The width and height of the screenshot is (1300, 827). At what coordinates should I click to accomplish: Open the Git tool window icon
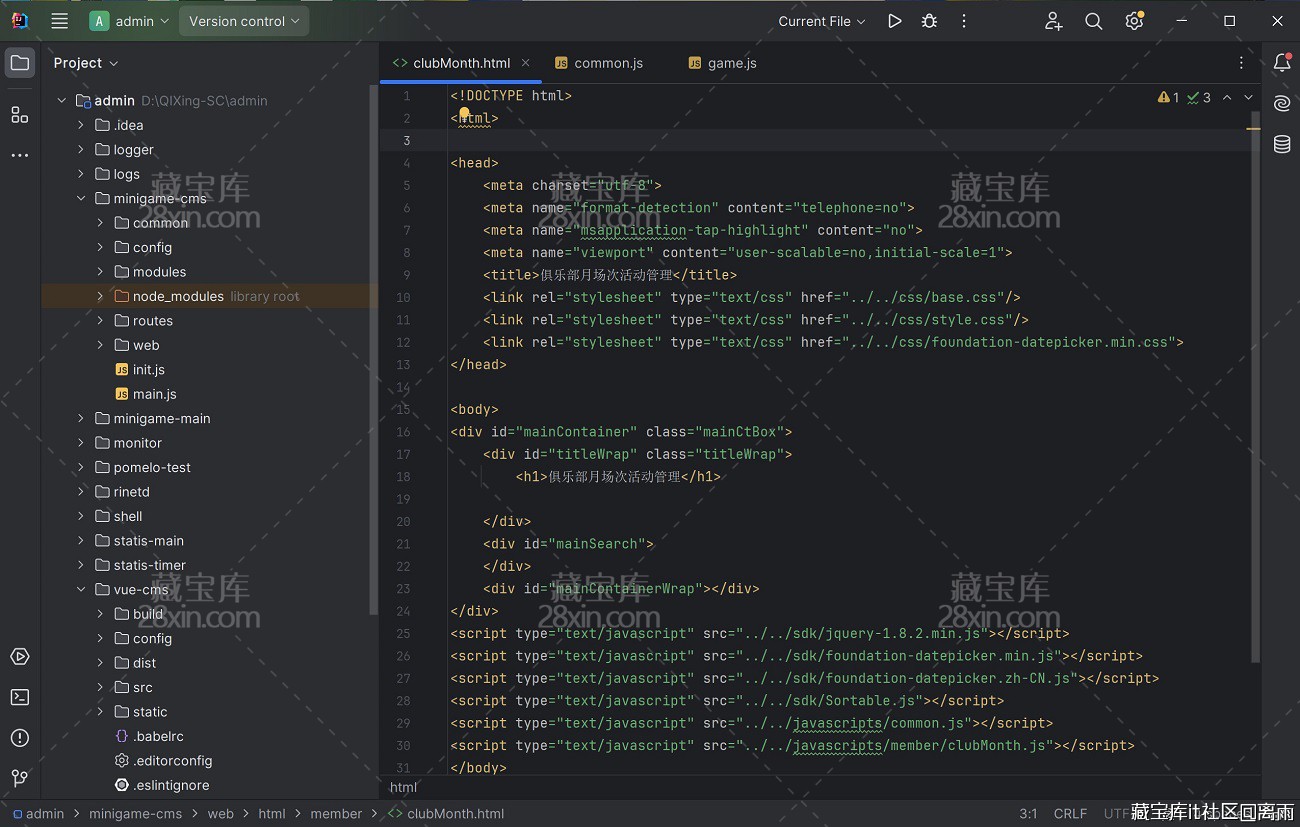coord(20,778)
